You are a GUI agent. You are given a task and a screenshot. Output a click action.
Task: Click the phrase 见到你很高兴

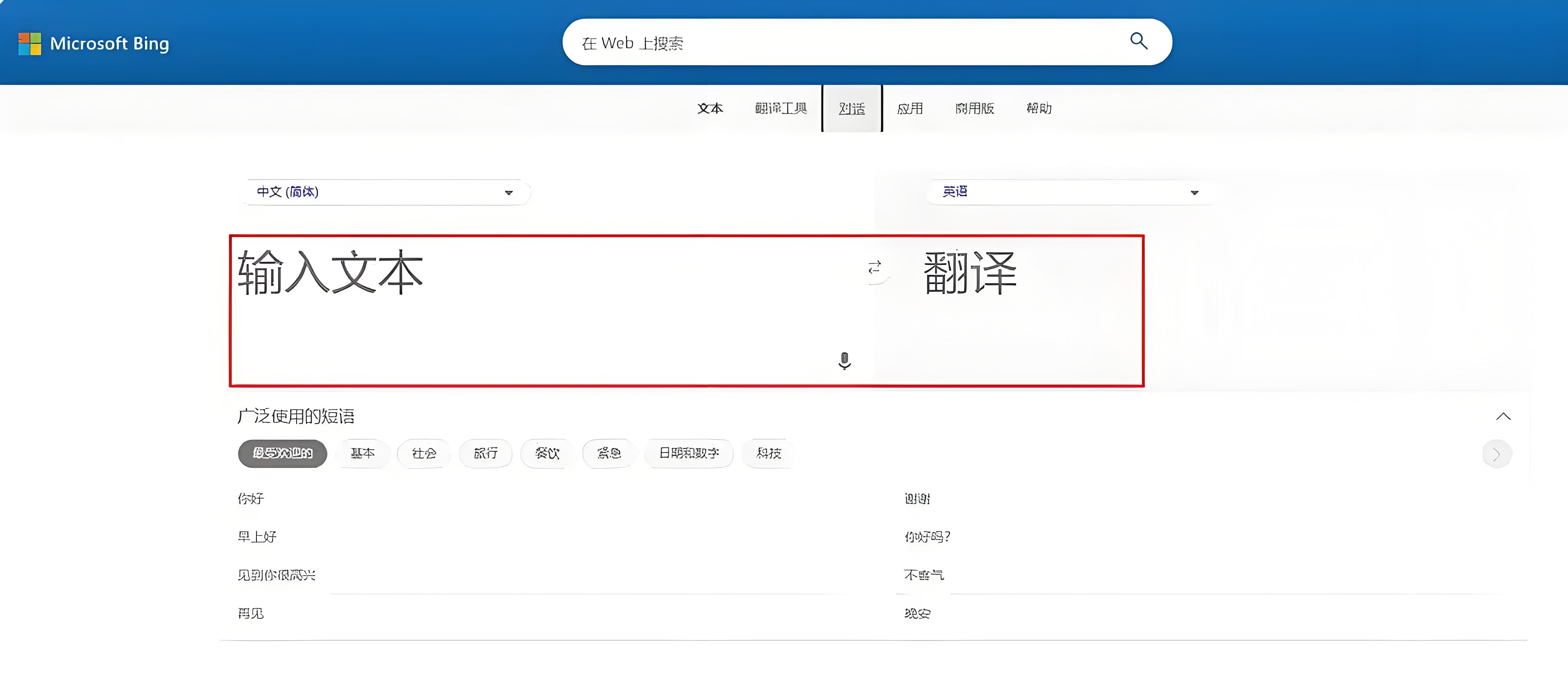pyautogui.click(x=276, y=575)
